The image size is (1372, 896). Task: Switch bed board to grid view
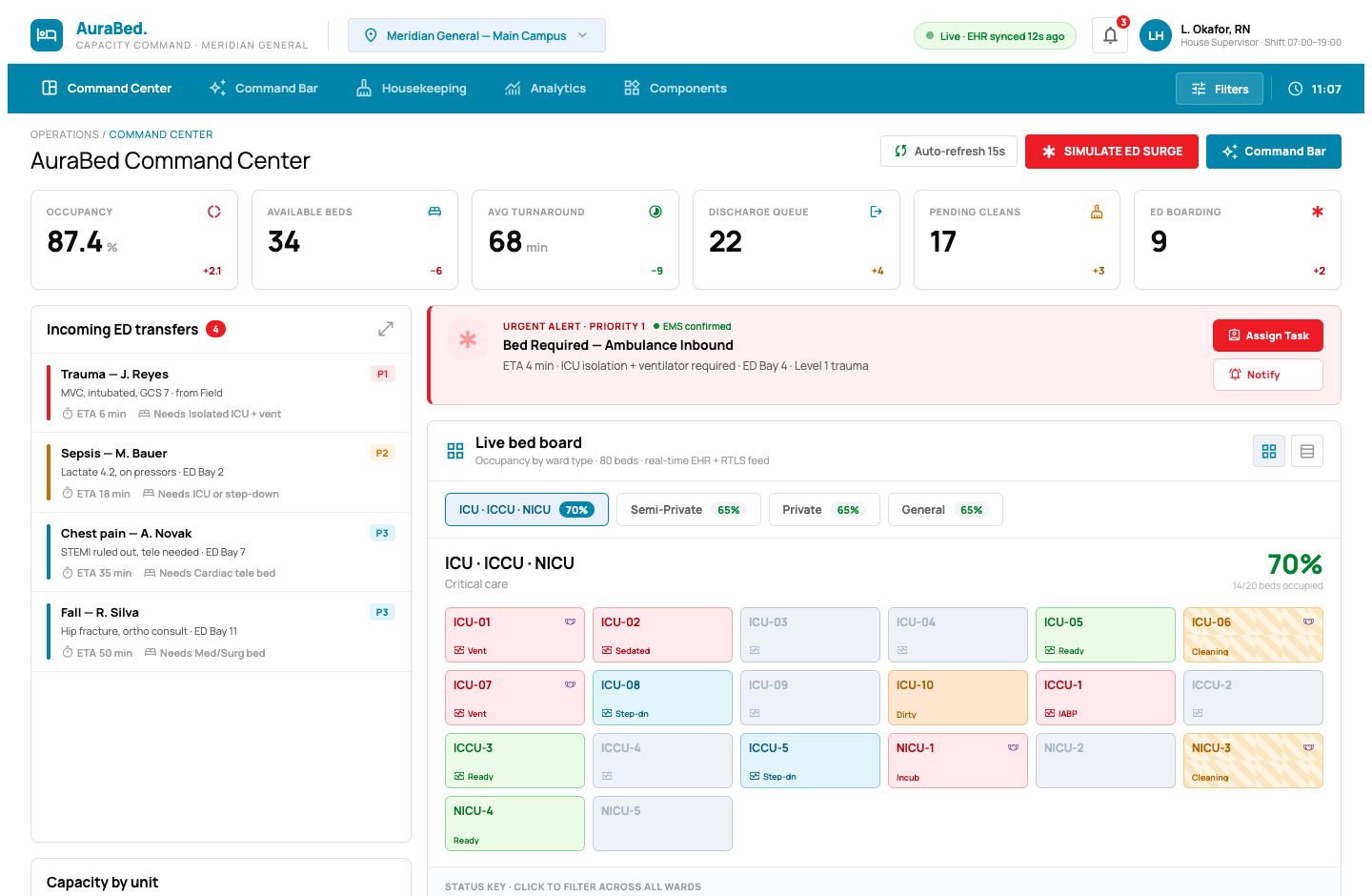(1269, 451)
